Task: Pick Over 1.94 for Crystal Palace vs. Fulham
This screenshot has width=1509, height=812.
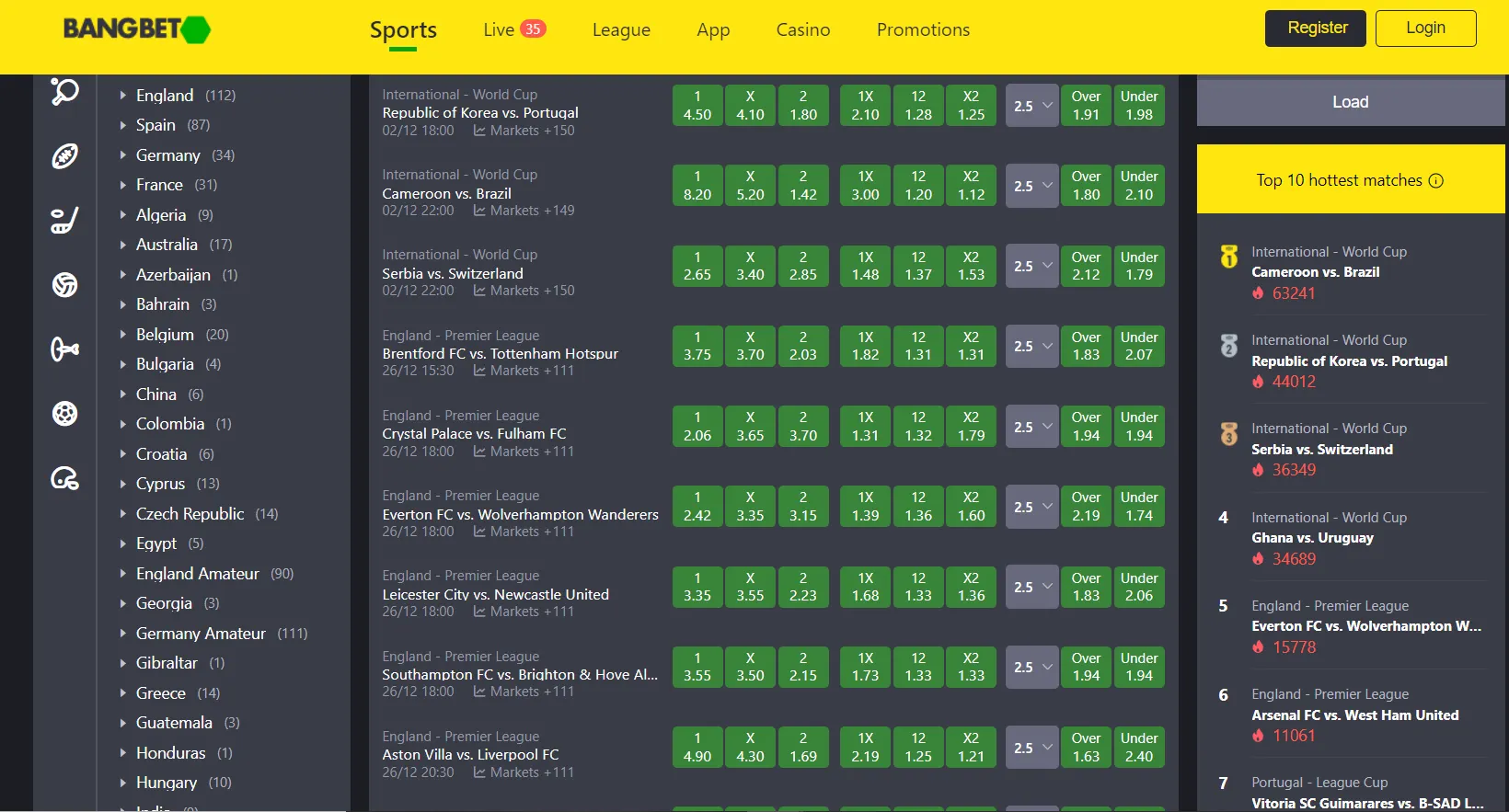Action: (x=1086, y=427)
